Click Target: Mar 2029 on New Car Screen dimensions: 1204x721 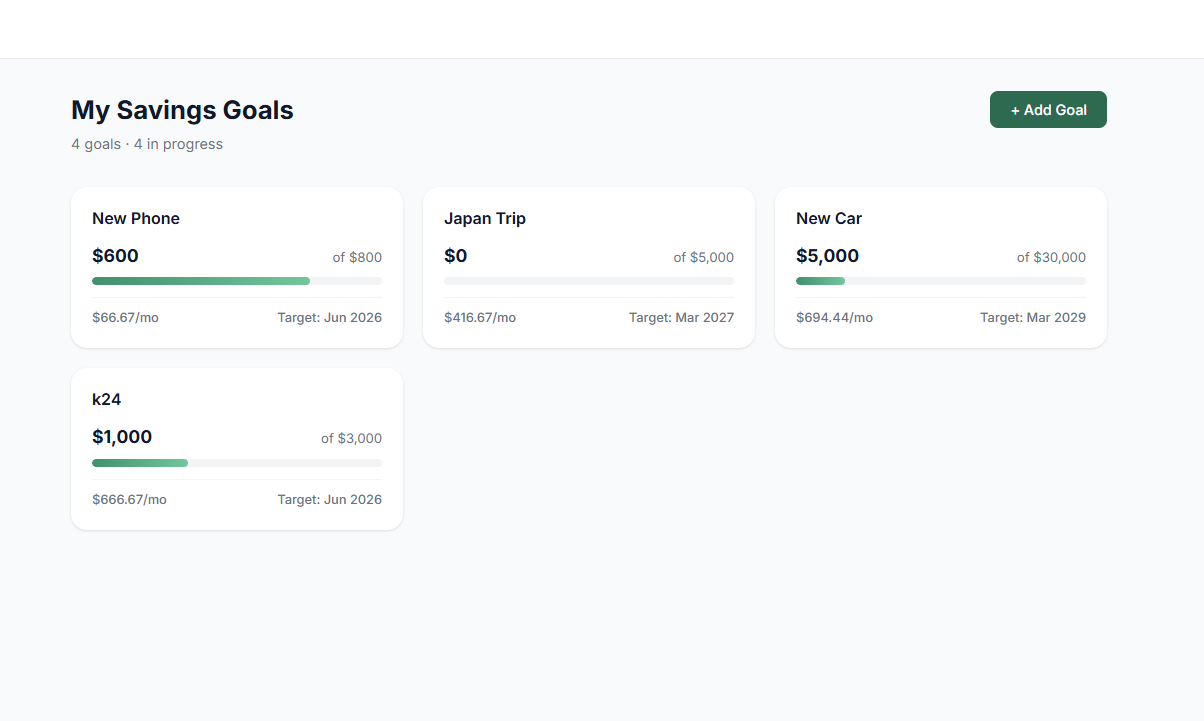click(1032, 317)
